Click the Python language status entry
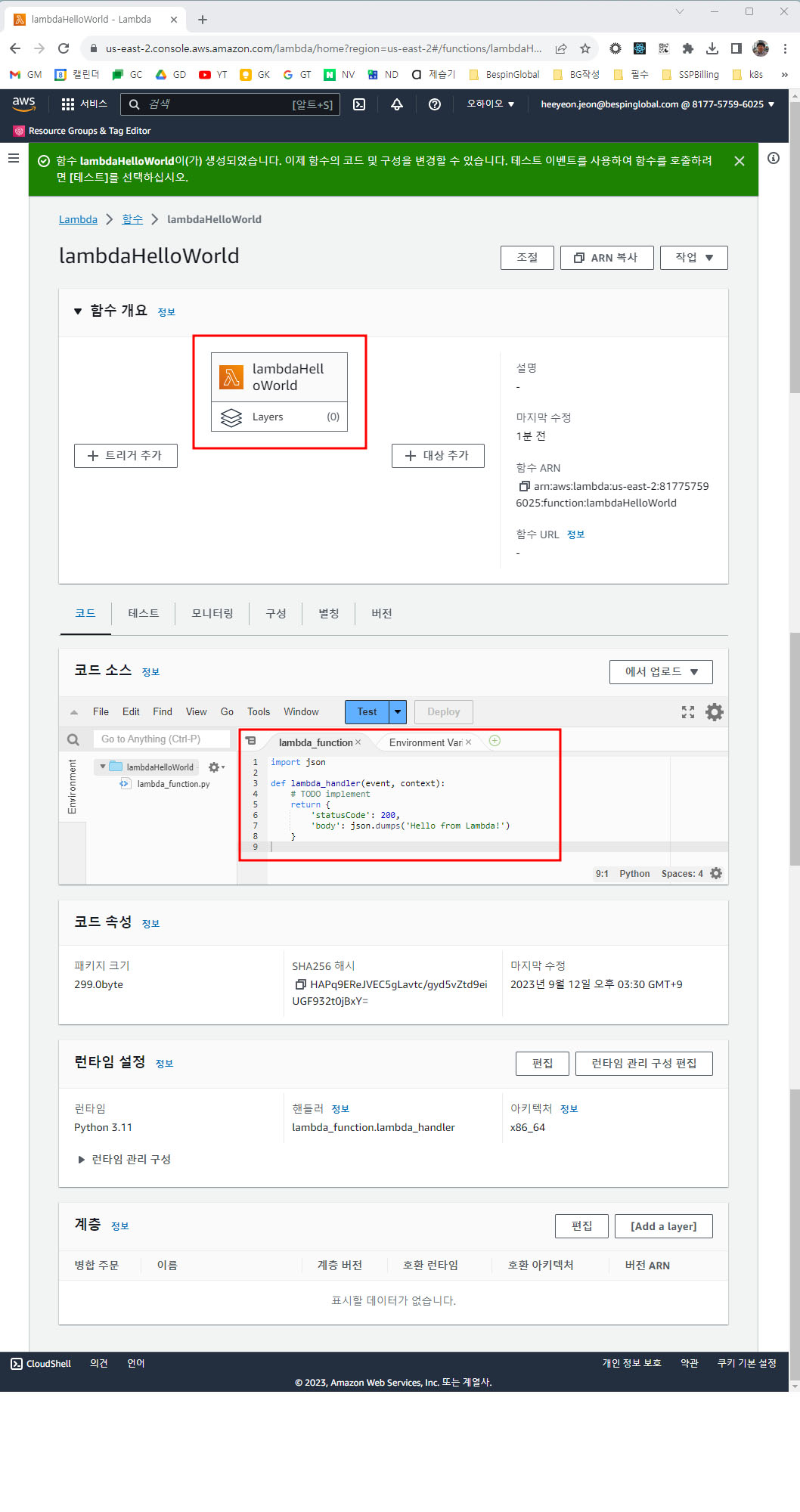 point(634,874)
